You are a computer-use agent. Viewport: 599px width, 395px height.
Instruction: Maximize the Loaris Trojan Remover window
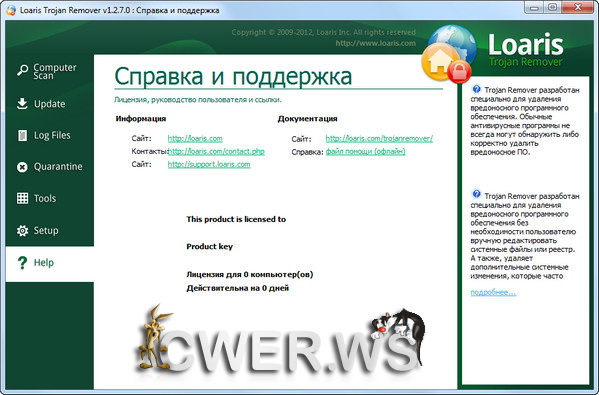tap(552, 8)
